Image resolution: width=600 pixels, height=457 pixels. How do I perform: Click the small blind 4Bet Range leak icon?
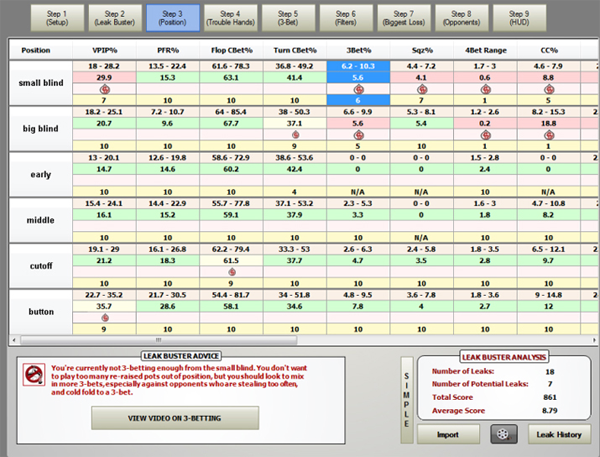tap(486, 90)
